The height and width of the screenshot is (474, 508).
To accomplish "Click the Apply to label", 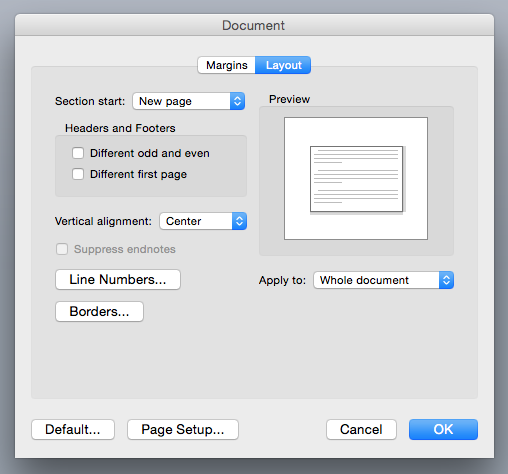I will click(x=282, y=280).
